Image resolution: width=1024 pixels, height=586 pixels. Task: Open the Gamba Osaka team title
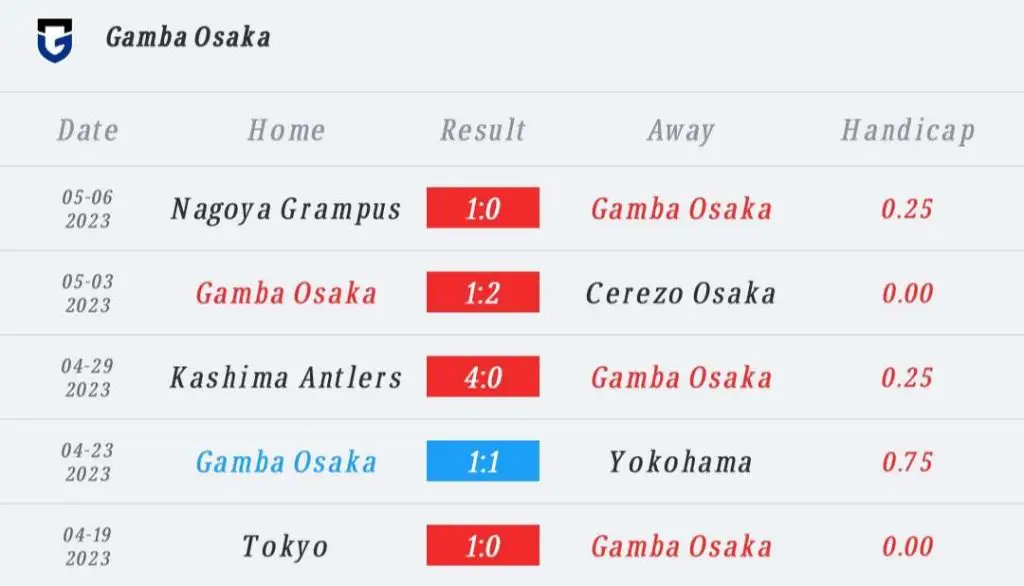pos(188,37)
